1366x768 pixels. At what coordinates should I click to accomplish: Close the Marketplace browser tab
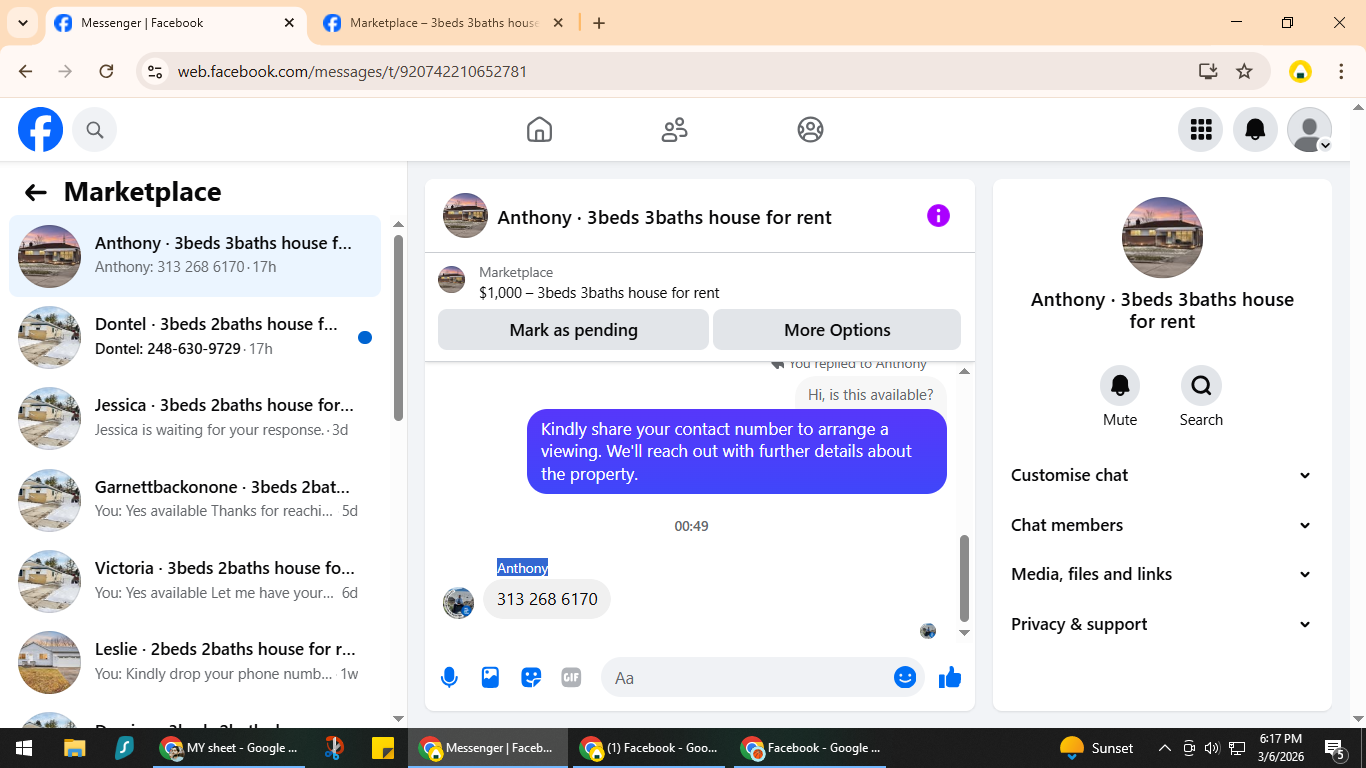coord(558,23)
